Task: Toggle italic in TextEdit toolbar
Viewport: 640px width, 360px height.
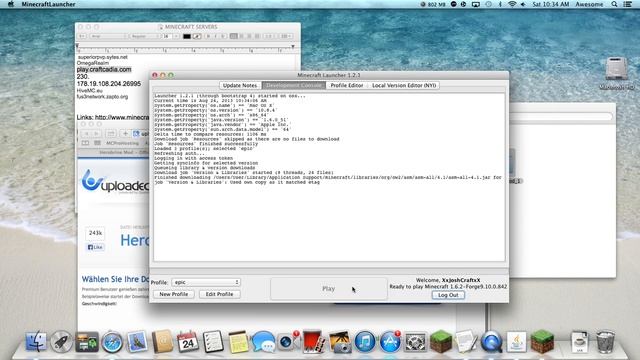Action: pyautogui.click(x=216, y=36)
